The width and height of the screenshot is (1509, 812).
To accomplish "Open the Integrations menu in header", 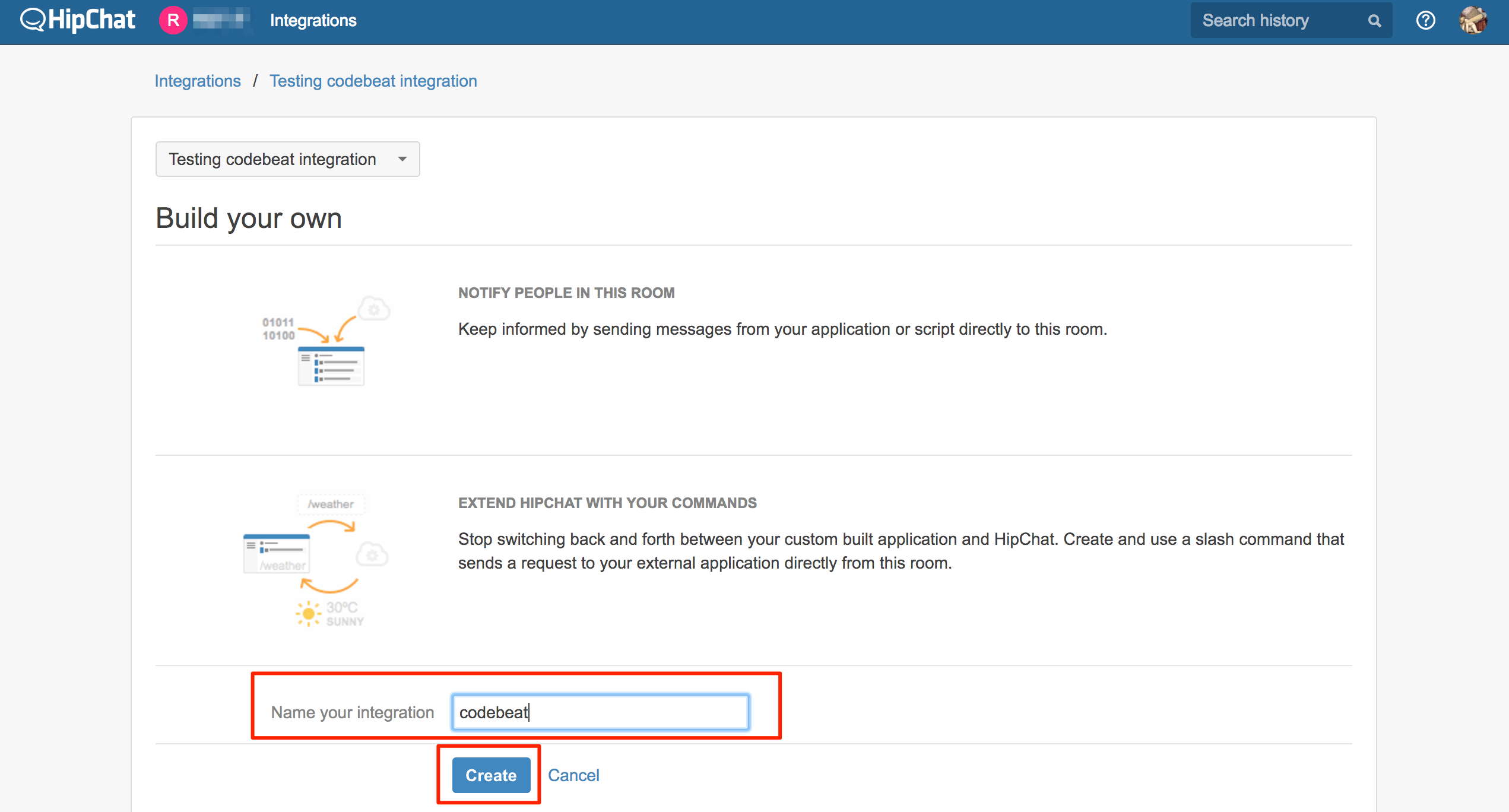I will (313, 21).
